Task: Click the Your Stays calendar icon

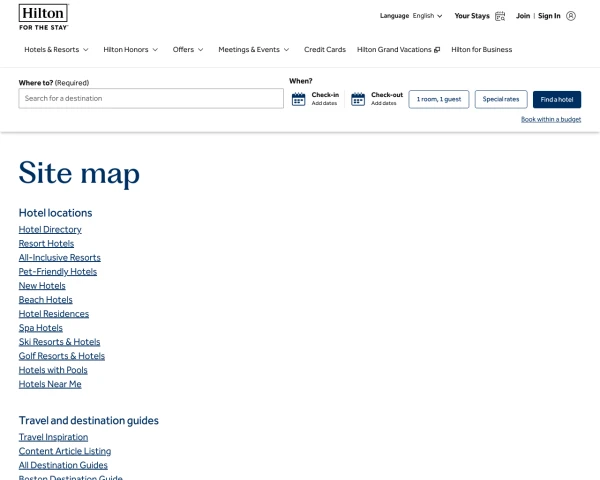Action: click(x=500, y=16)
